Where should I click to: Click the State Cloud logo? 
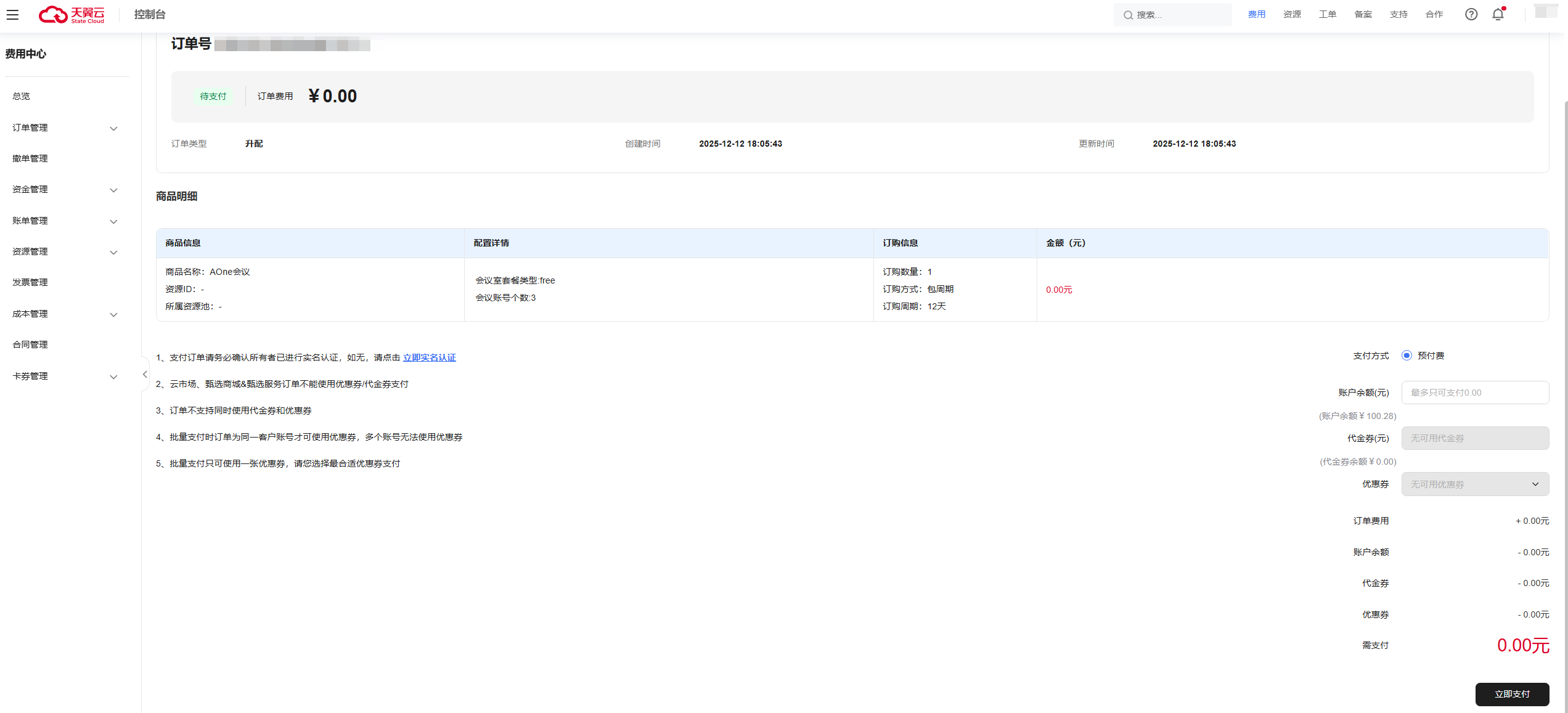tap(71, 14)
